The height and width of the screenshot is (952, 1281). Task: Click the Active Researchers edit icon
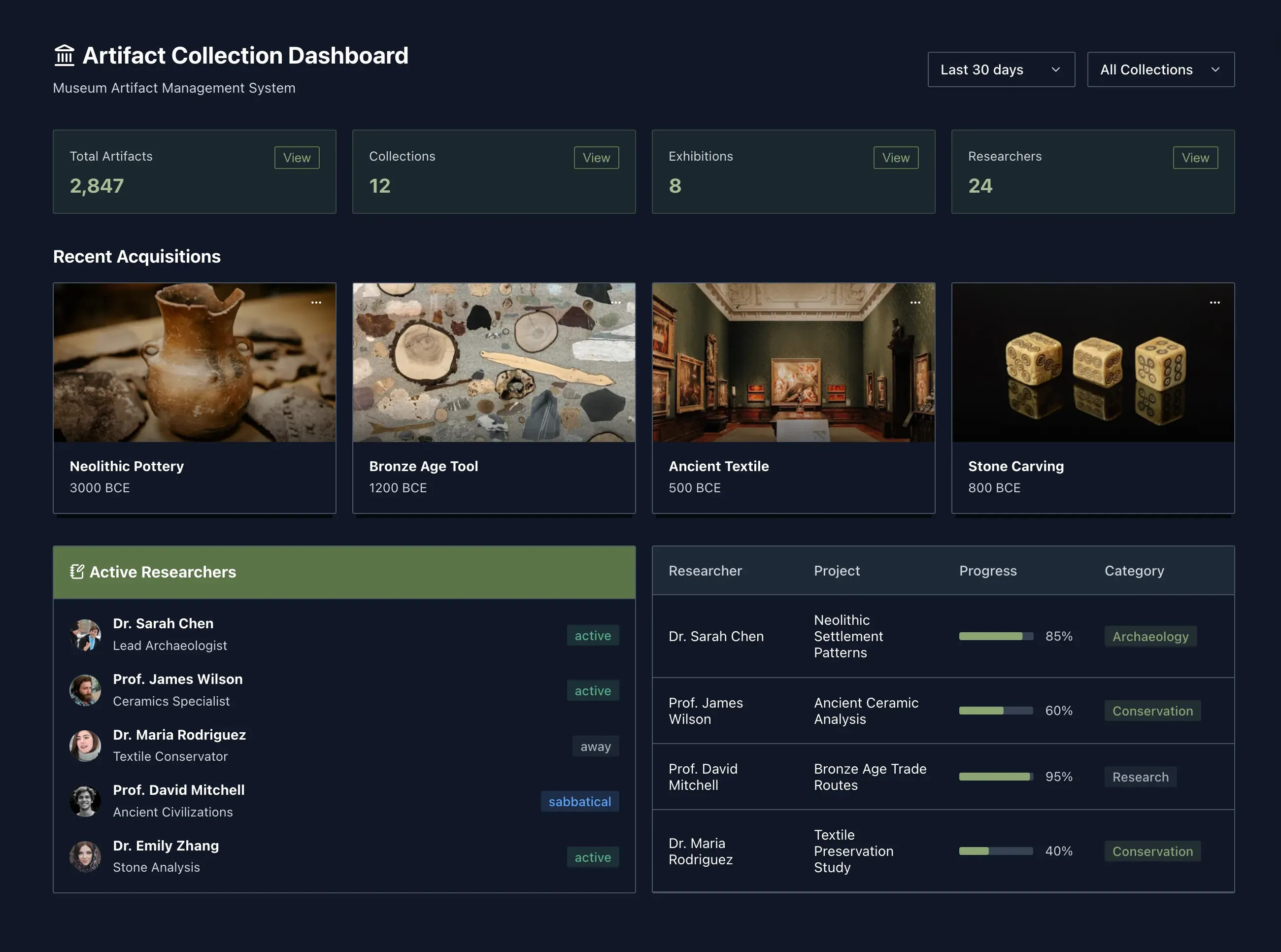77,572
